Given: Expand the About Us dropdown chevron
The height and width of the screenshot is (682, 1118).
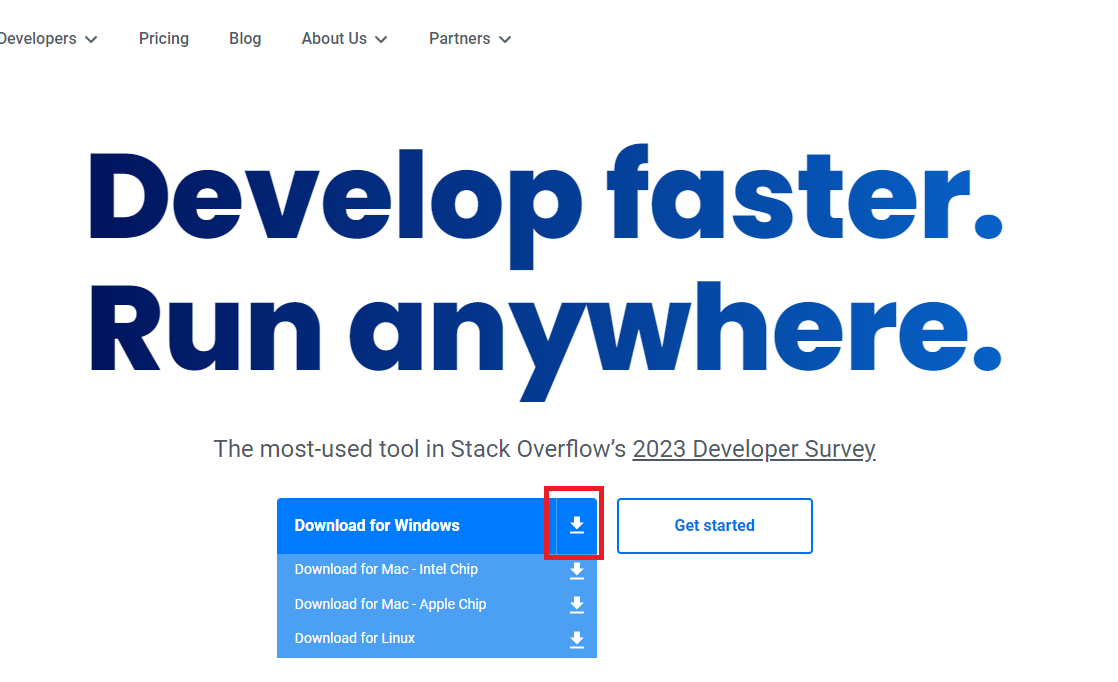Looking at the screenshot, I should (x=381, y=39).
